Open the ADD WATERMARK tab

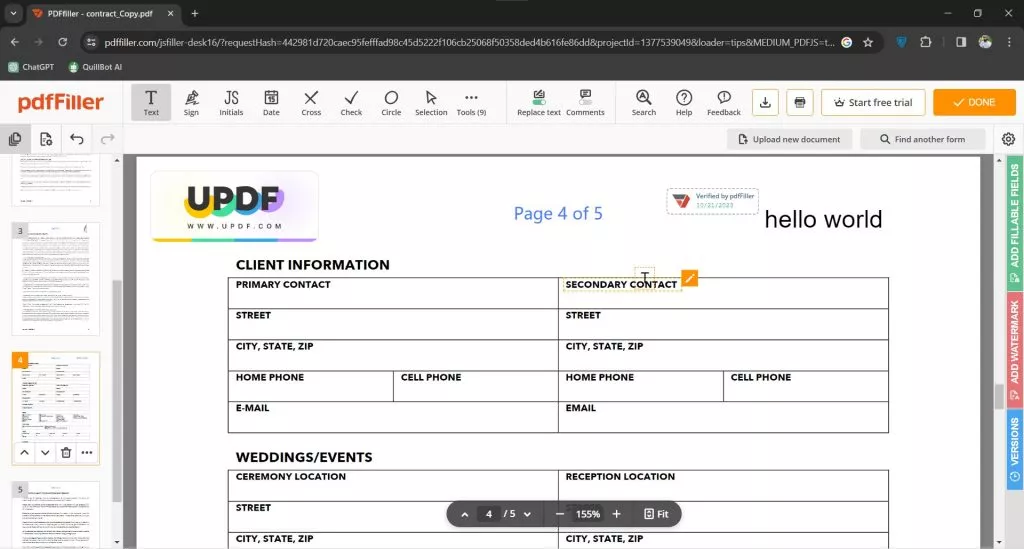pos(1014,349)
